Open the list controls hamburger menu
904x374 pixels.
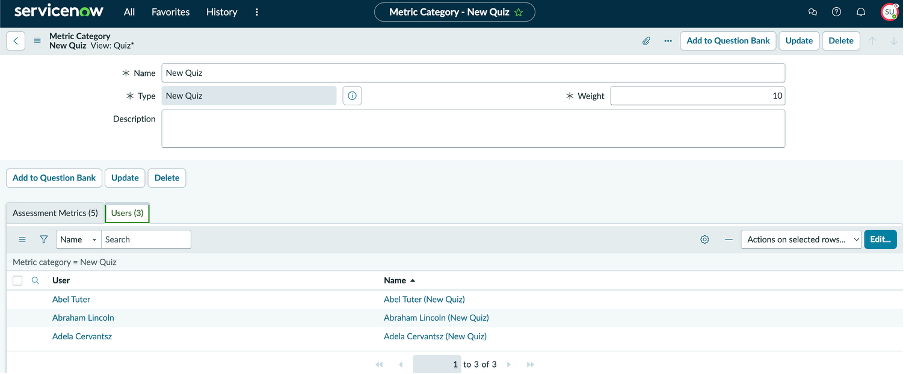[x=22, y=240]
